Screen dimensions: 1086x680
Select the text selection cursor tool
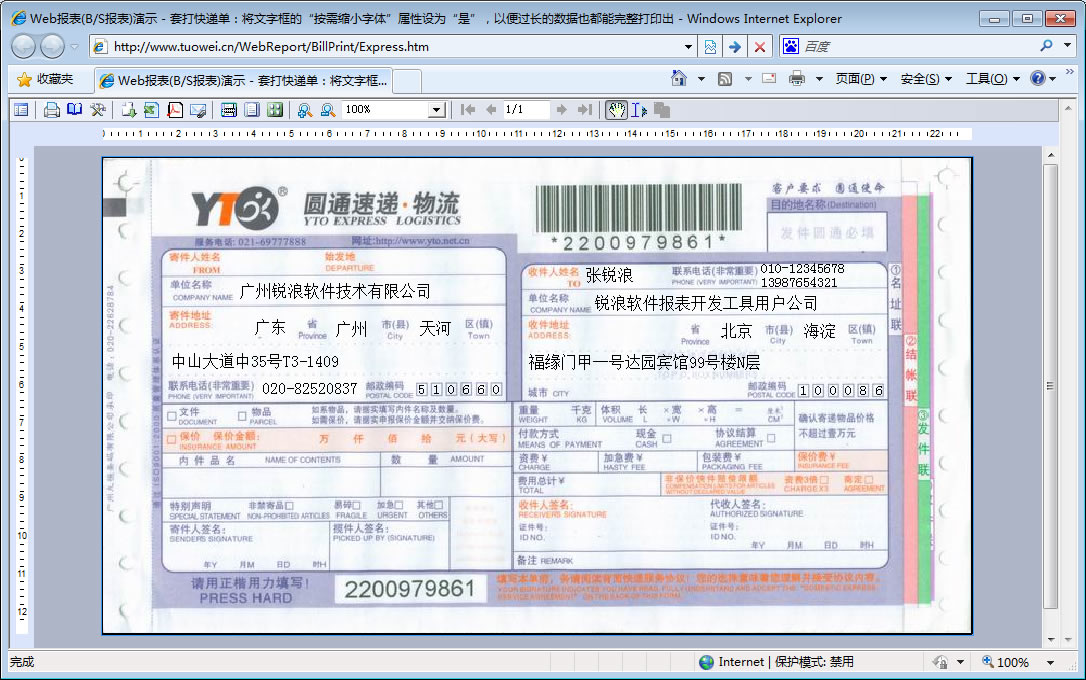pos(639,110)
